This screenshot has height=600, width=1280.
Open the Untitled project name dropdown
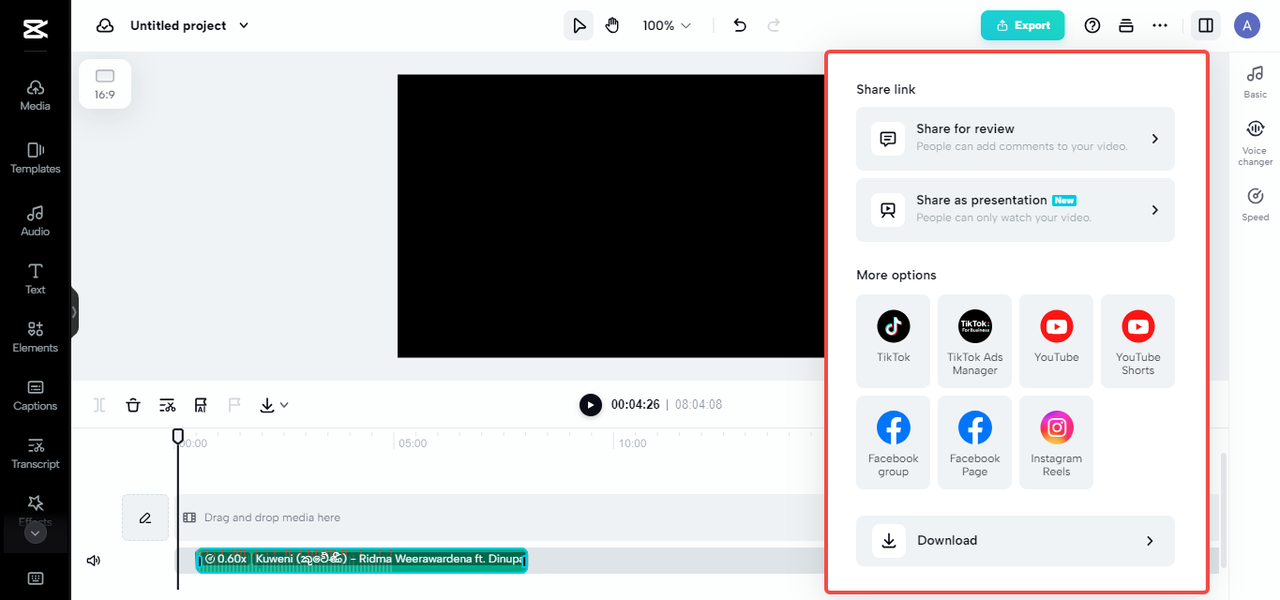point(190,26)
